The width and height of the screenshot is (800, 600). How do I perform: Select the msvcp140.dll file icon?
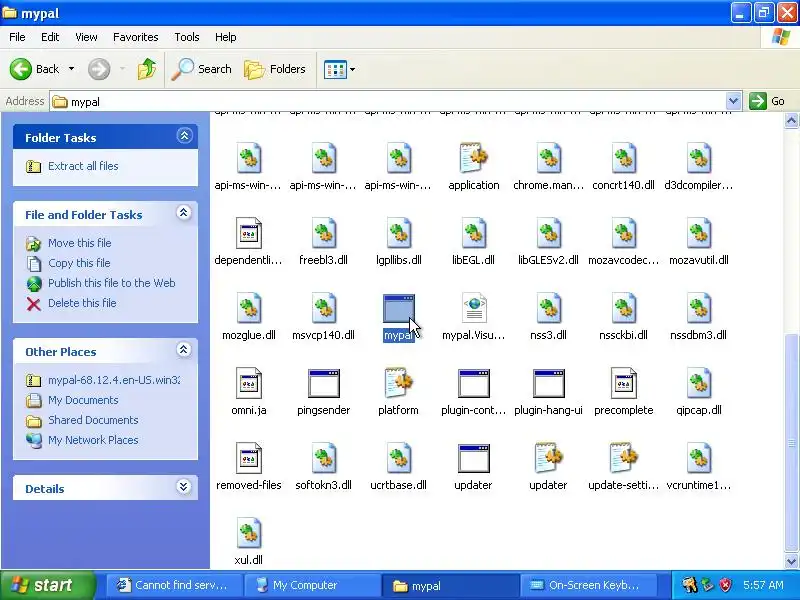(323, 308)
